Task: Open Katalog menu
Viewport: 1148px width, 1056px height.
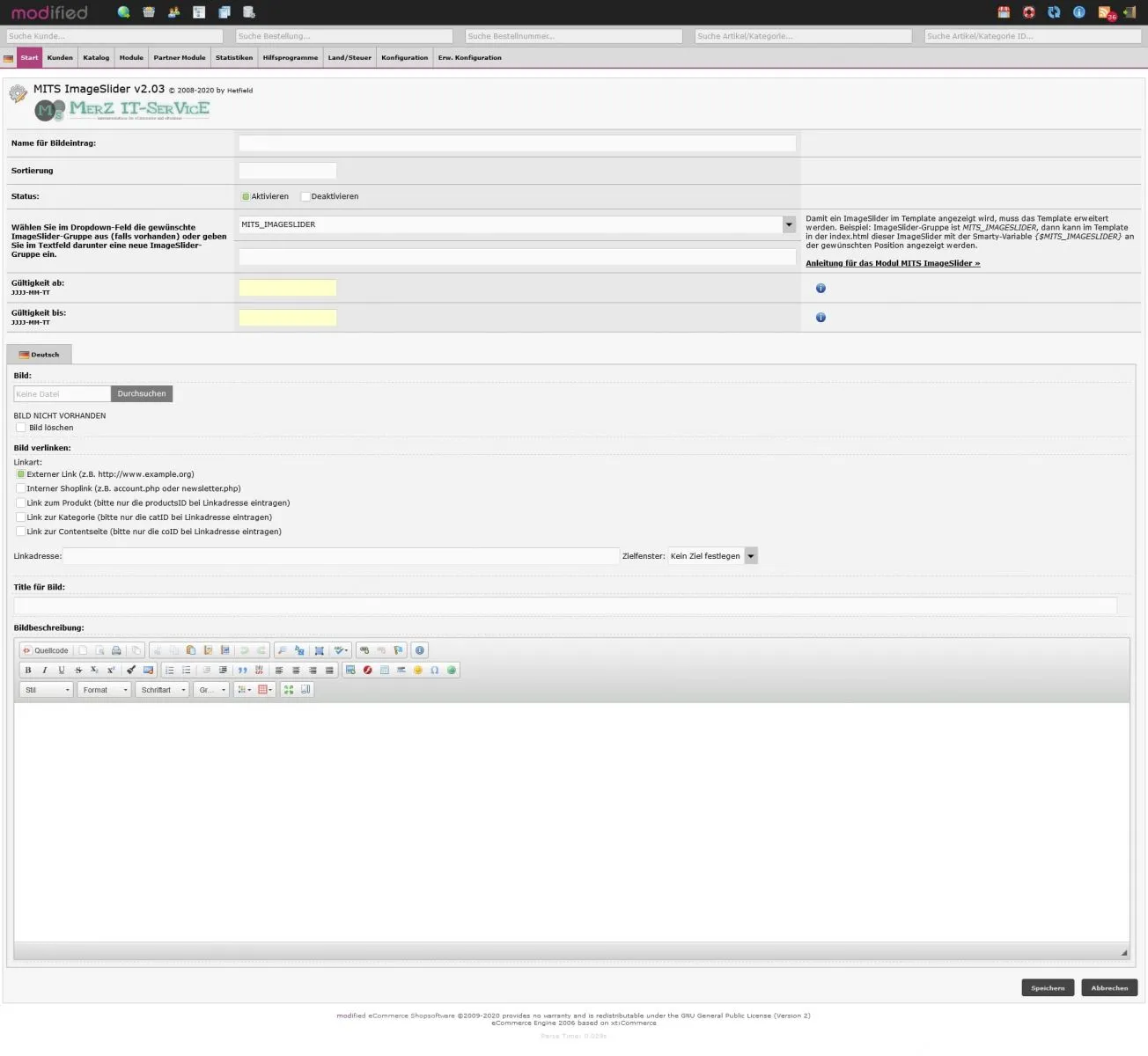Action: (x=96, y=58)
